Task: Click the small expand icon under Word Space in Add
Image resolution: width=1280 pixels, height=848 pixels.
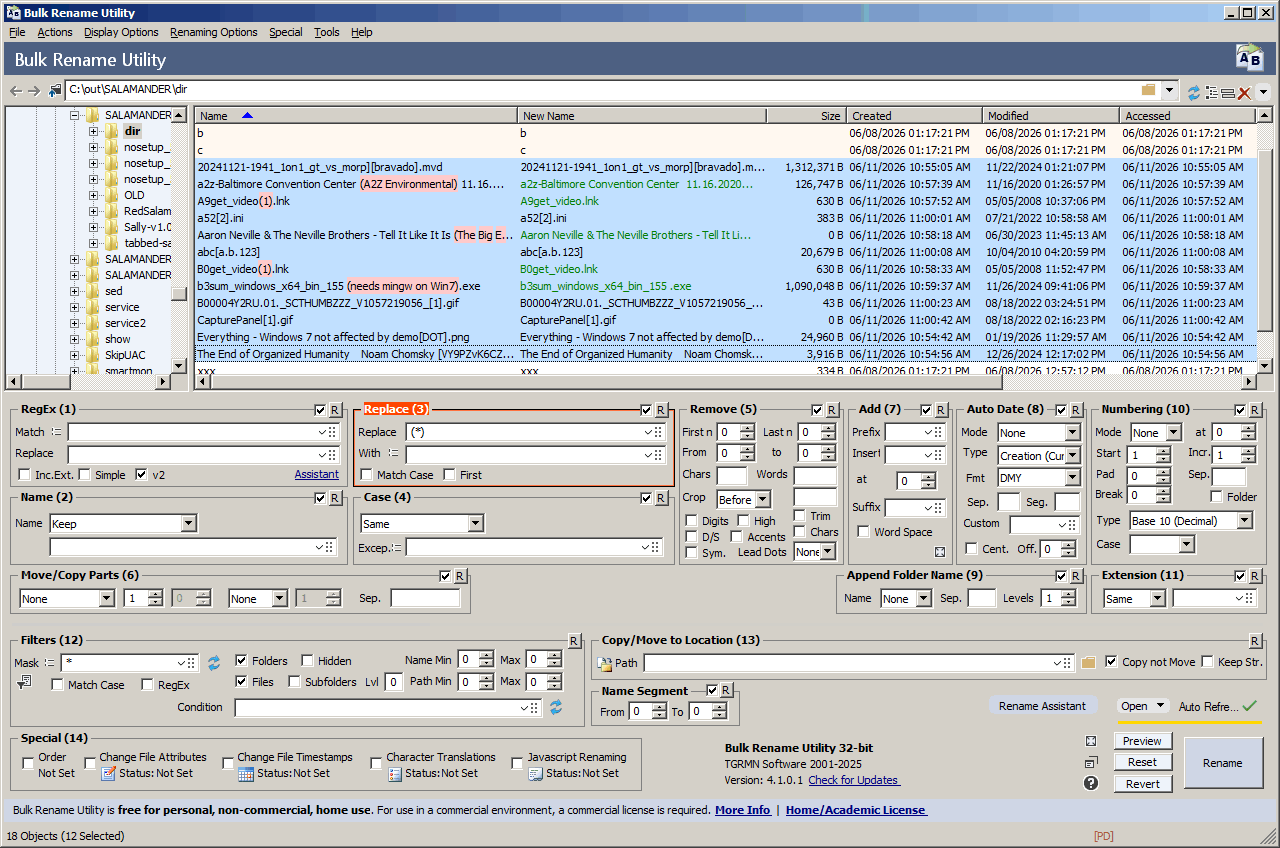Action: click(x=940, y=552)
